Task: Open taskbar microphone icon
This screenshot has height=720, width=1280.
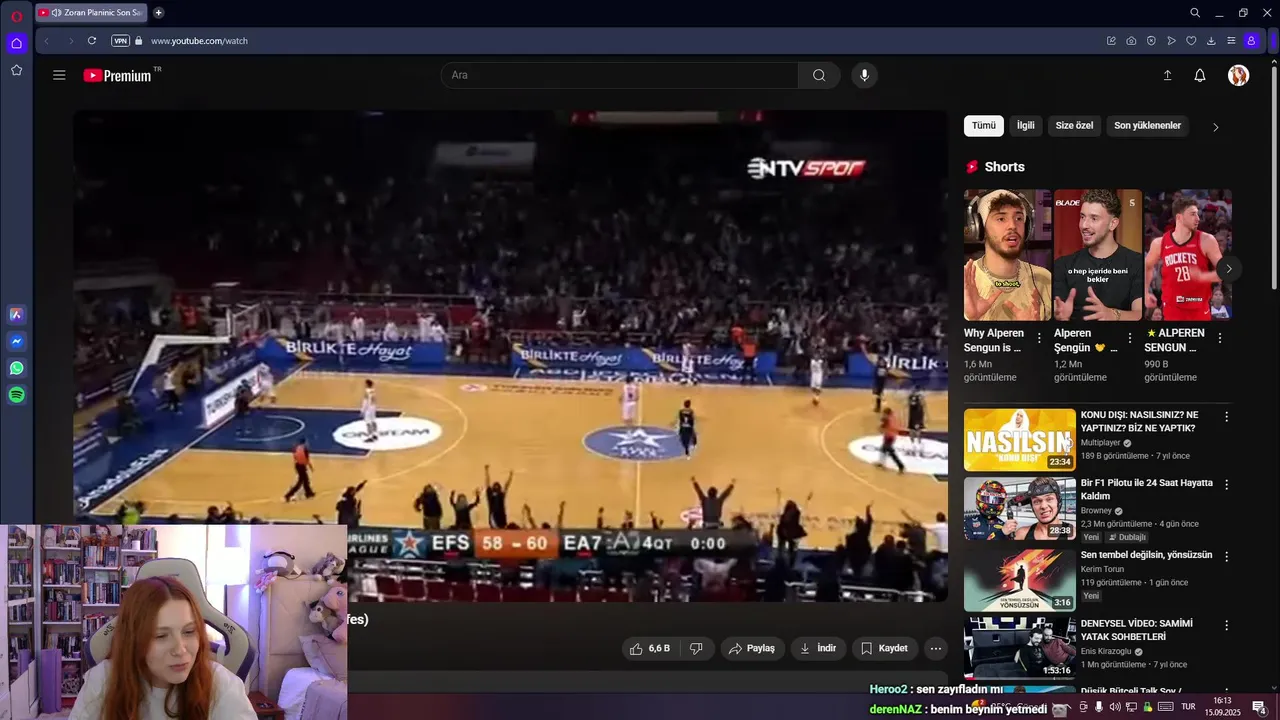Action: (x=1099, y=707)
